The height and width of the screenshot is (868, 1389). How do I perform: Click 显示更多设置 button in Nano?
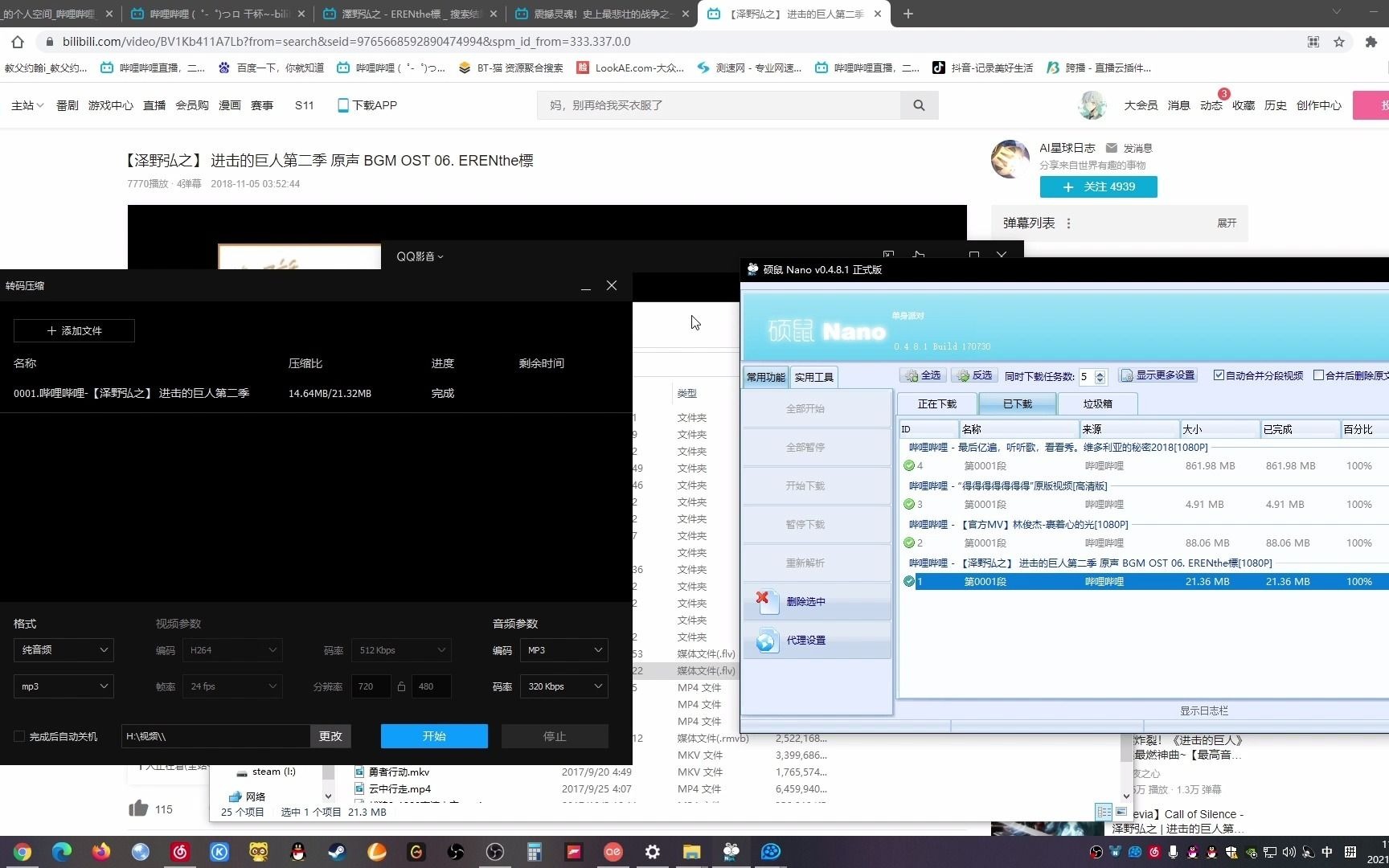1157,375
